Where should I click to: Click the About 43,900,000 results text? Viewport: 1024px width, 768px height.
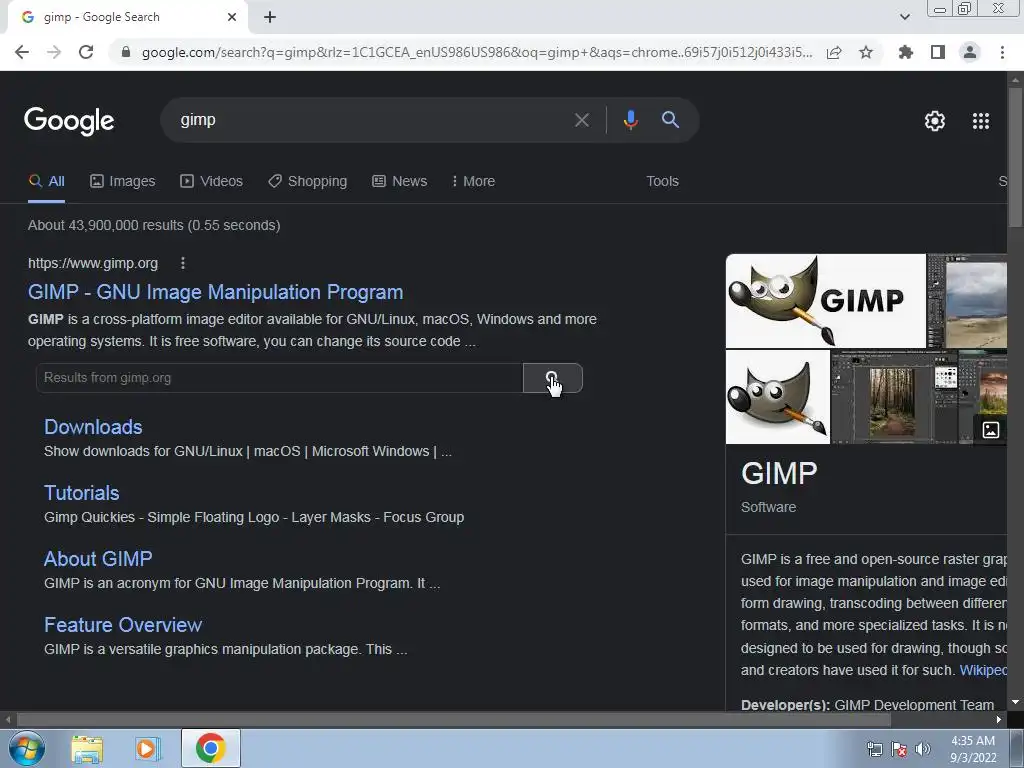[x=154, y=225]
